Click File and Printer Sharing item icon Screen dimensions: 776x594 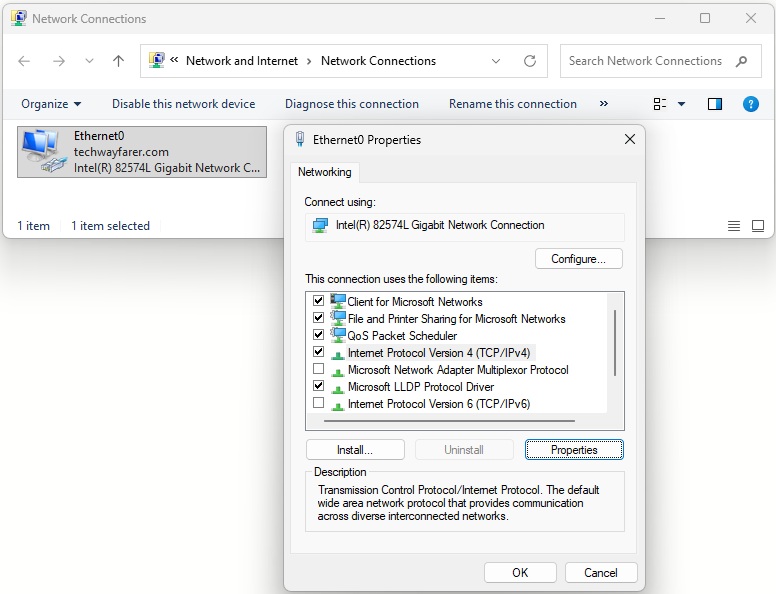tap(338, 318)
